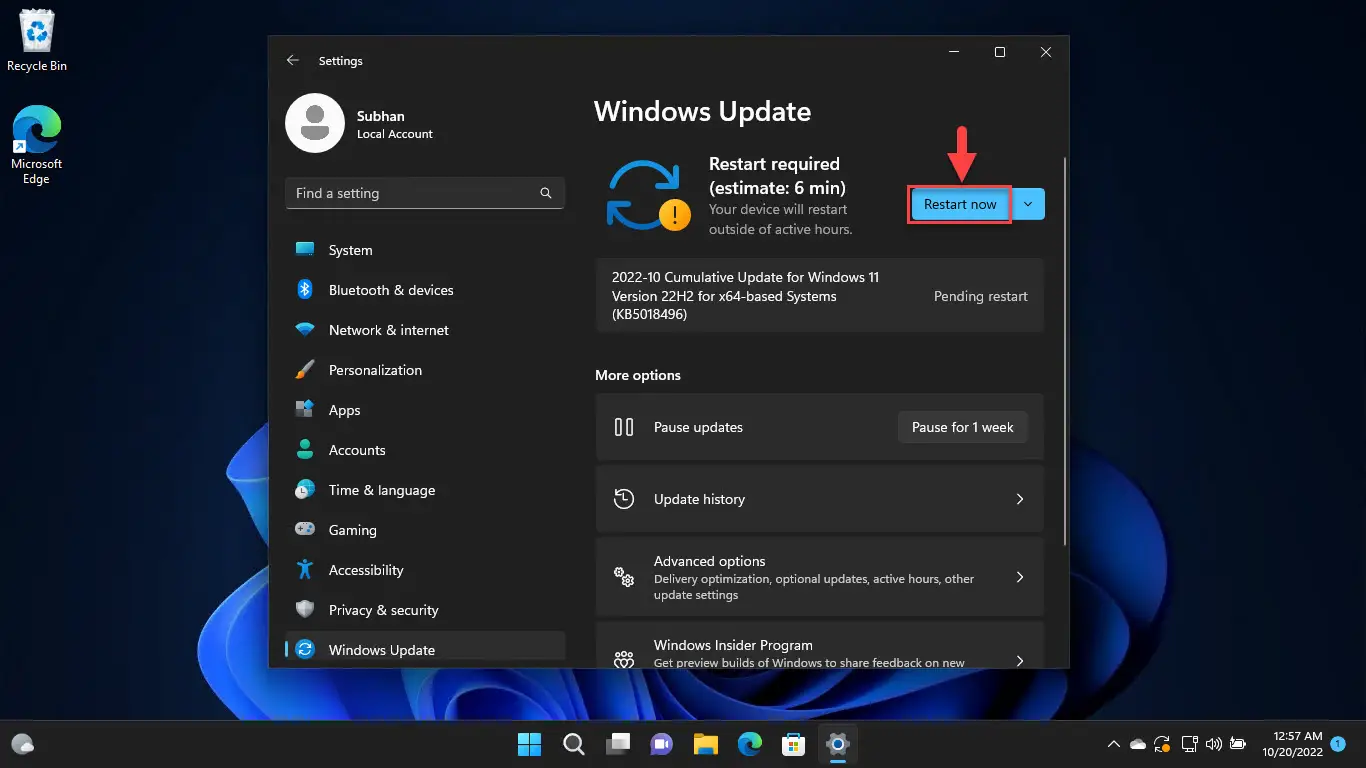Click the Pending restart status text
The image size is (1366, 768).
tap(980, 296)
